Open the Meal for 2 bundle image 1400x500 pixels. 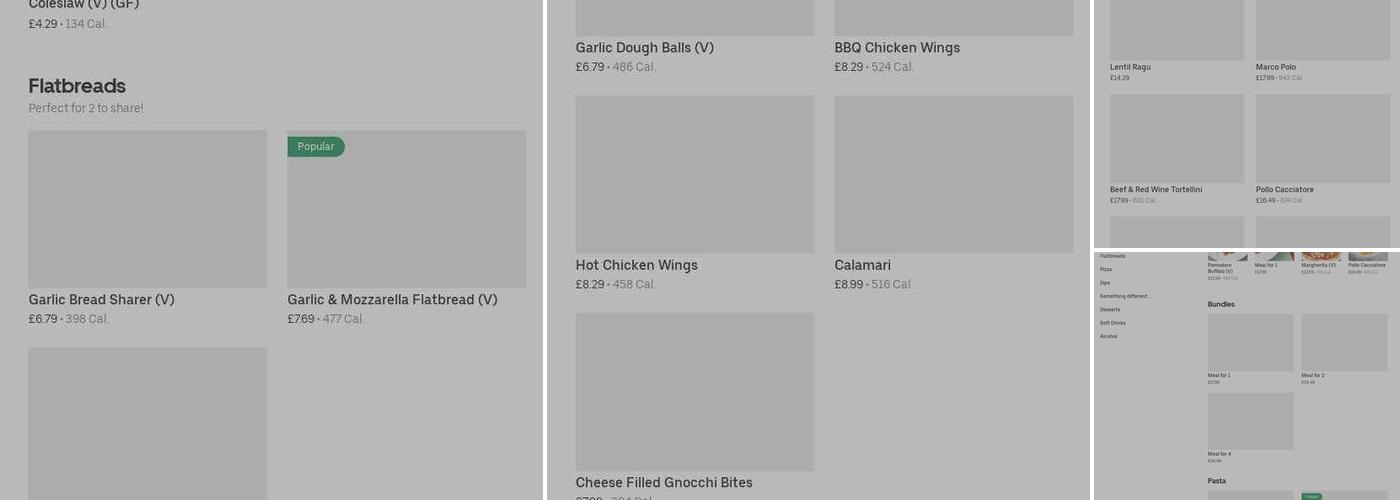click(1344, 342)
